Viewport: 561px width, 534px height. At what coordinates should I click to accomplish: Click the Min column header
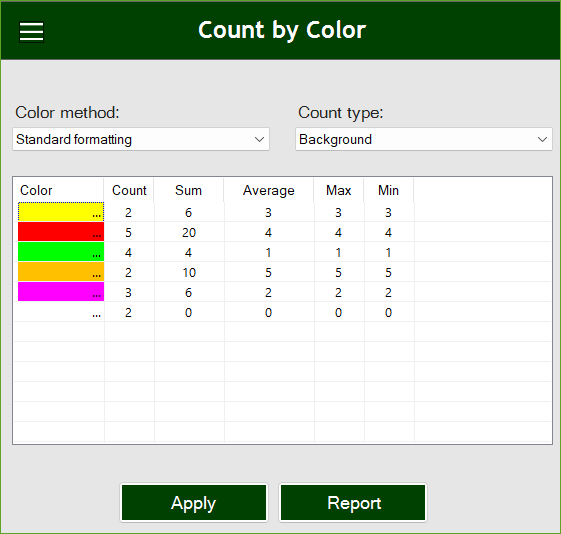point(389,190)
